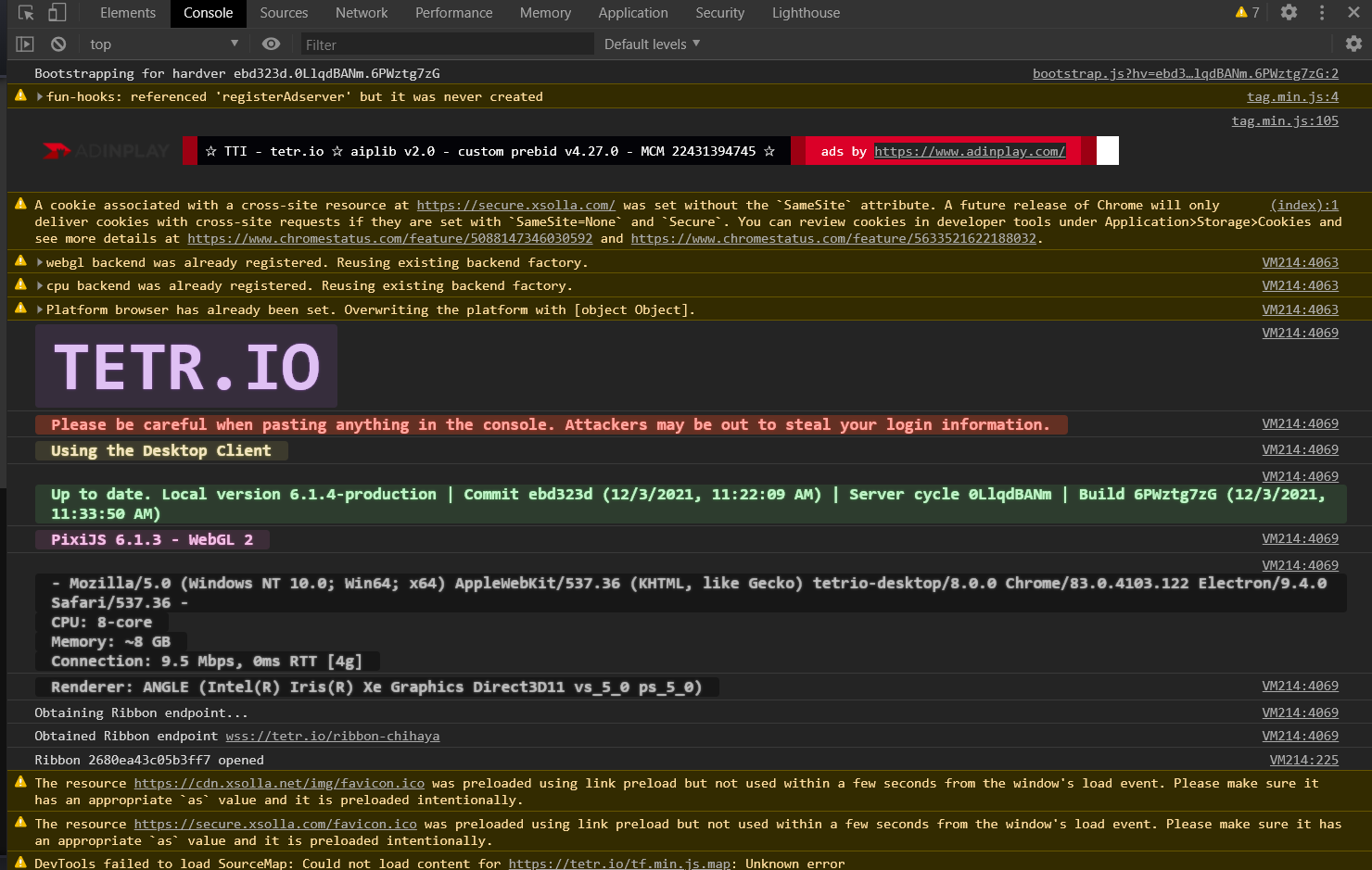Open console settings gear on the filter bar
1372x870 pixels.
[1353, 44]
